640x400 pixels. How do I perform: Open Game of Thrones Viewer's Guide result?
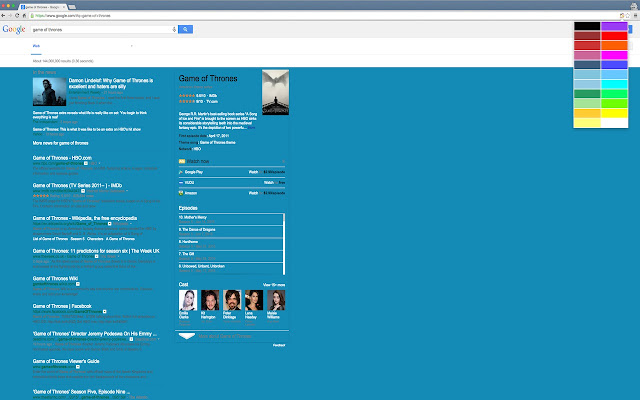pos(66,361)
